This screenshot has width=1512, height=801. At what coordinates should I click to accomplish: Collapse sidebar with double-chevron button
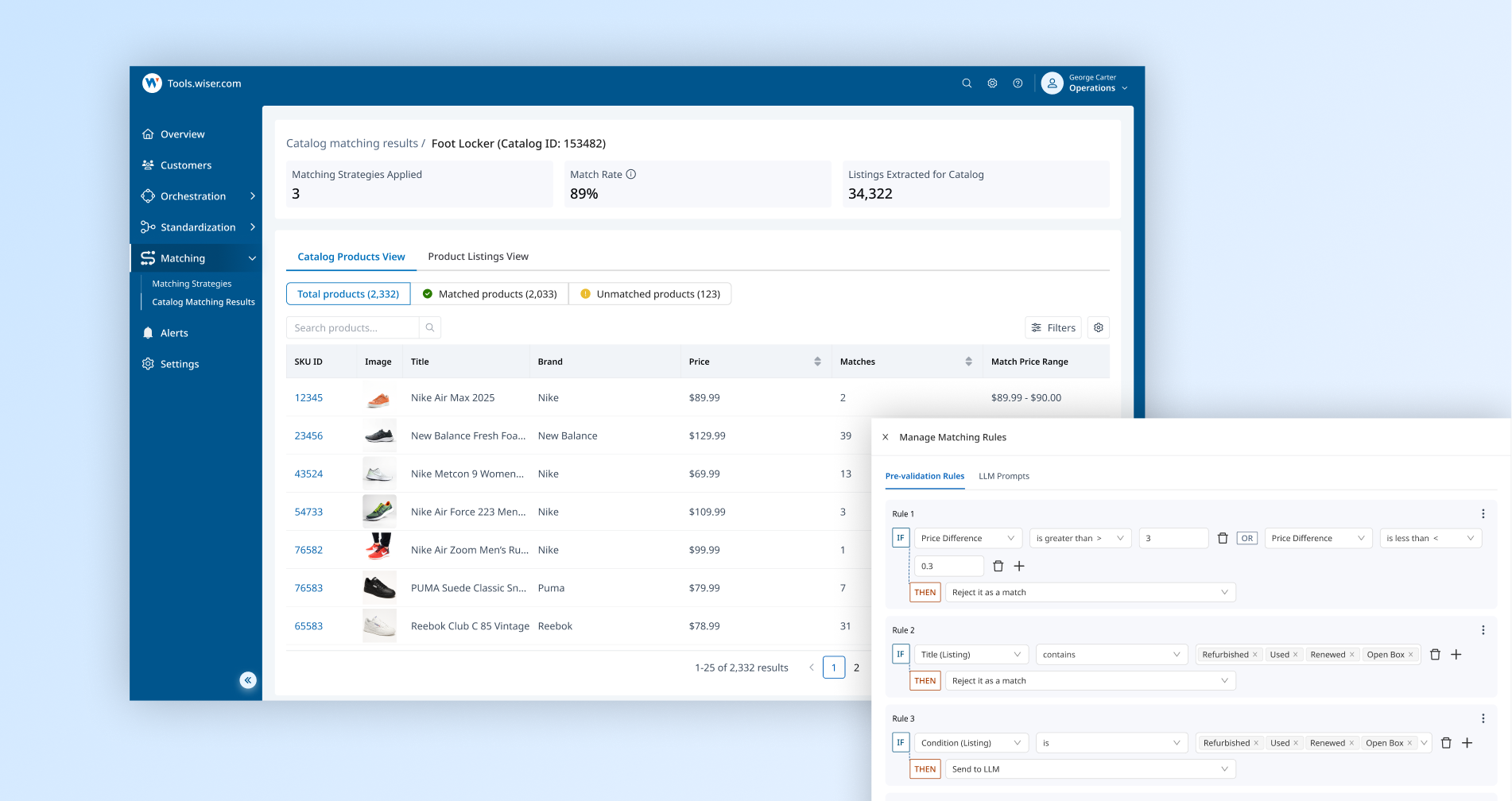(x=248, y=679)
